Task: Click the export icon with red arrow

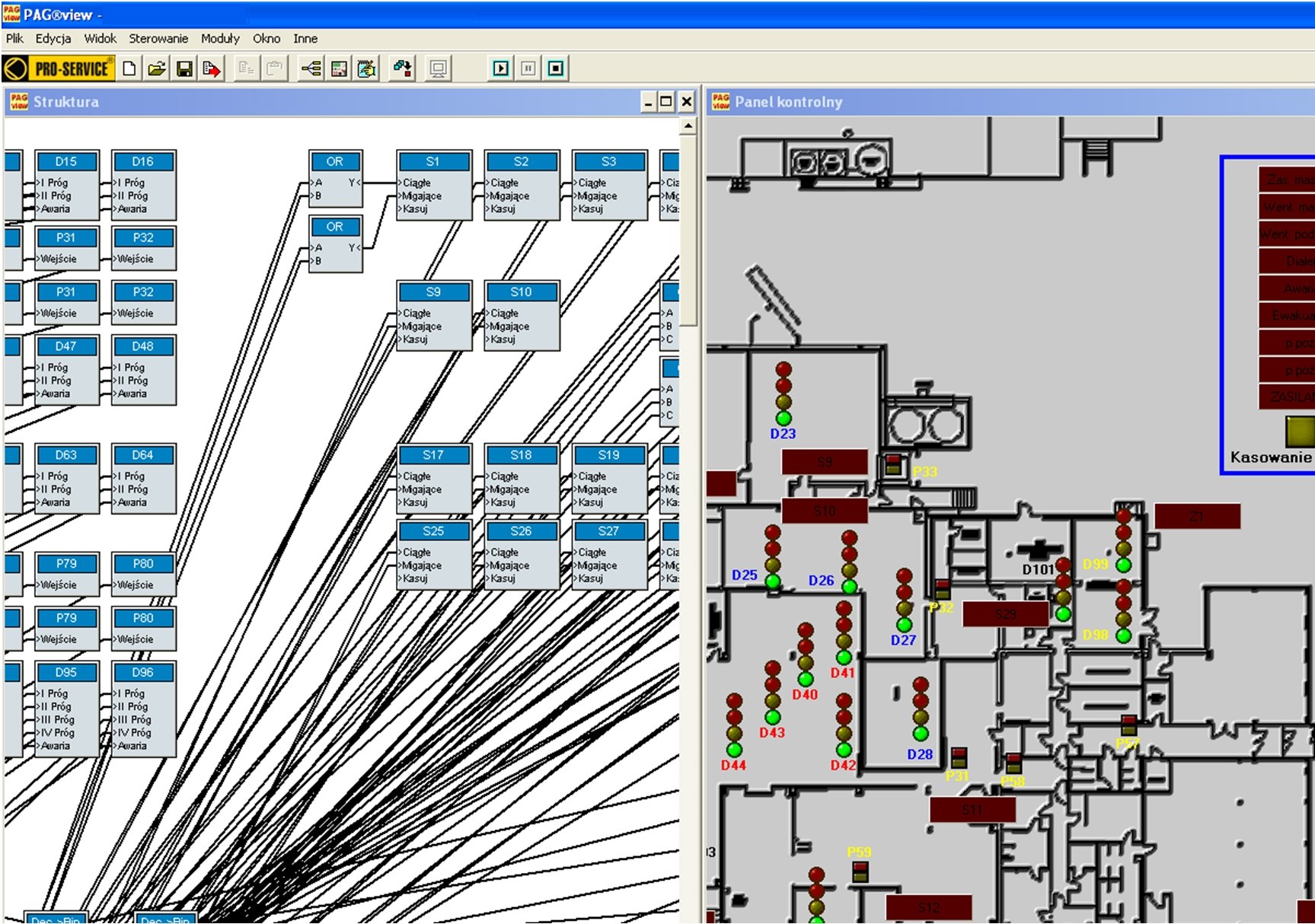Action: pyautogui.click(x=211, y=69)
